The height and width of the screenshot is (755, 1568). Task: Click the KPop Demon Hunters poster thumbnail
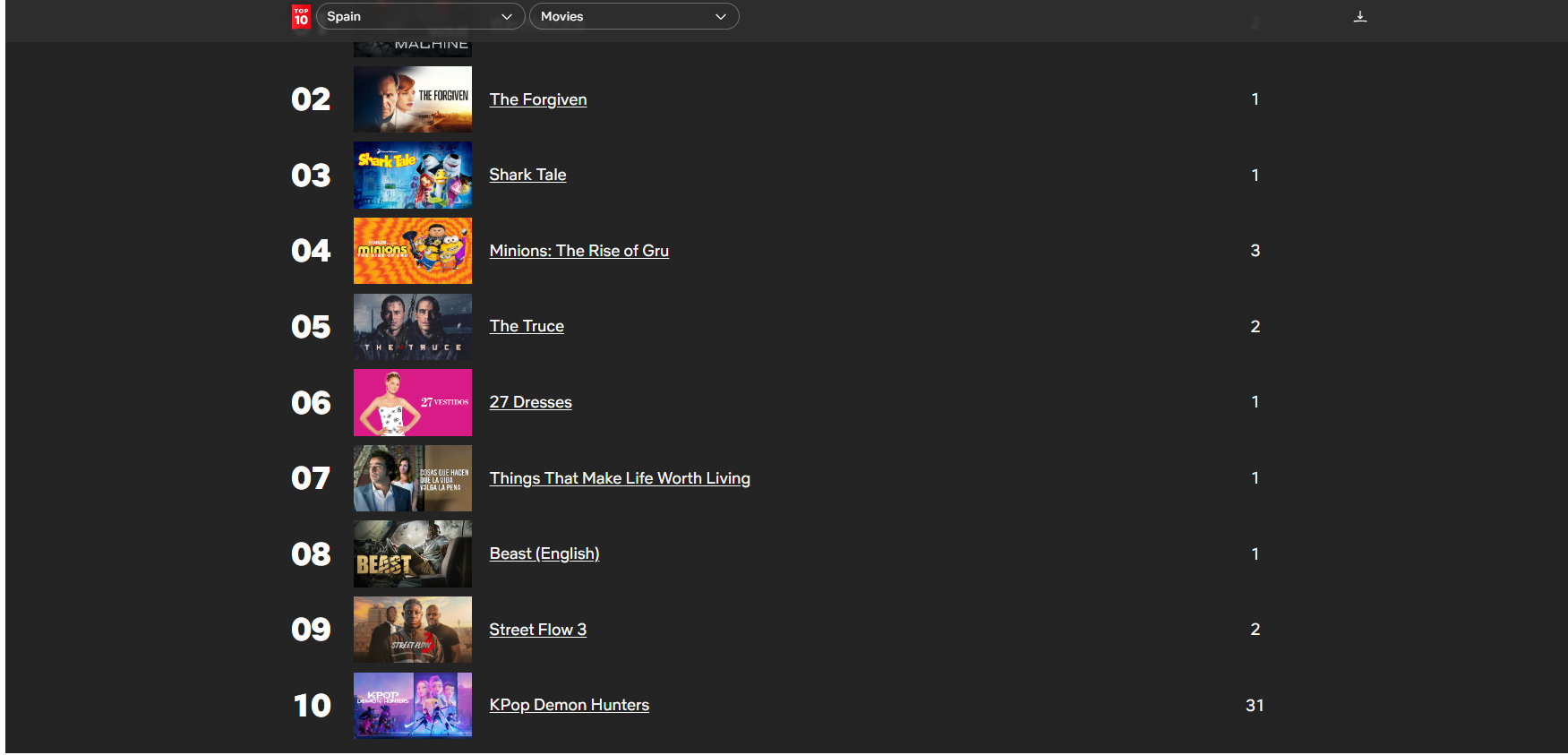point(412,705)
